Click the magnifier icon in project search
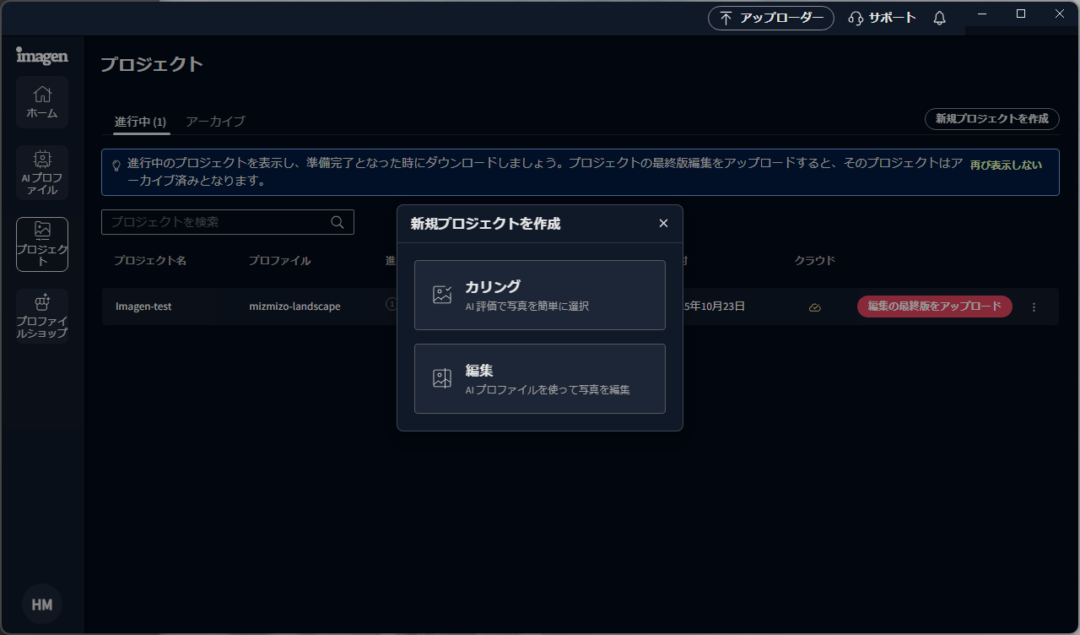 coord(338,222)
